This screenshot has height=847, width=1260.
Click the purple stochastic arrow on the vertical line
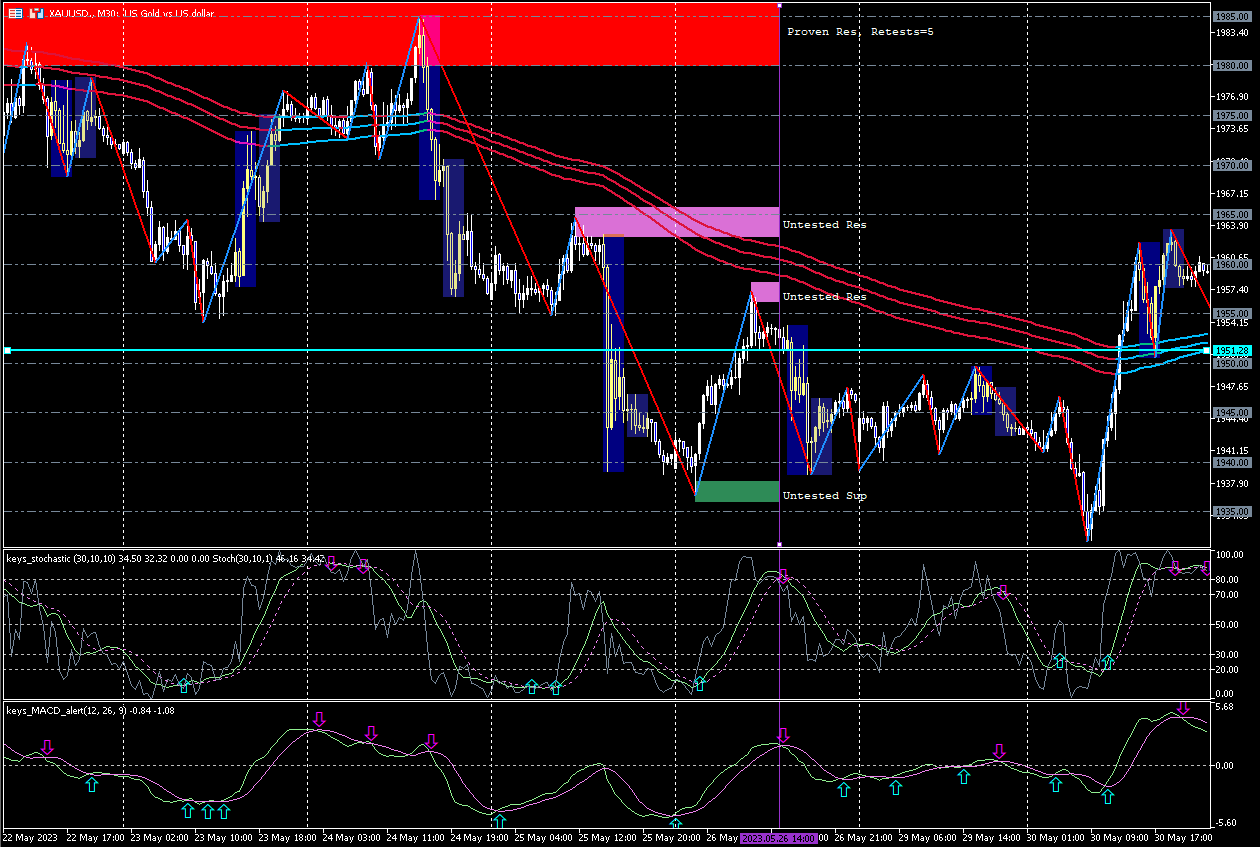point(784,577)
